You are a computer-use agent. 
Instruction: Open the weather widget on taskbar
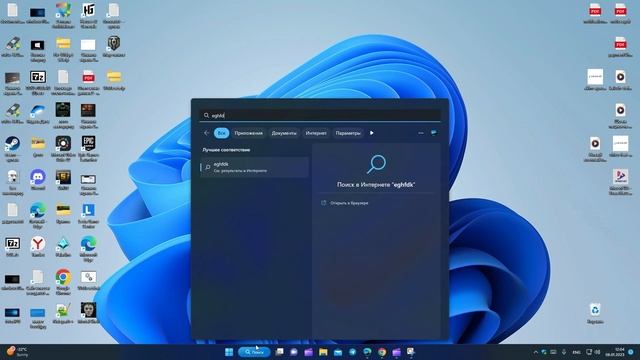pos(17,352)
